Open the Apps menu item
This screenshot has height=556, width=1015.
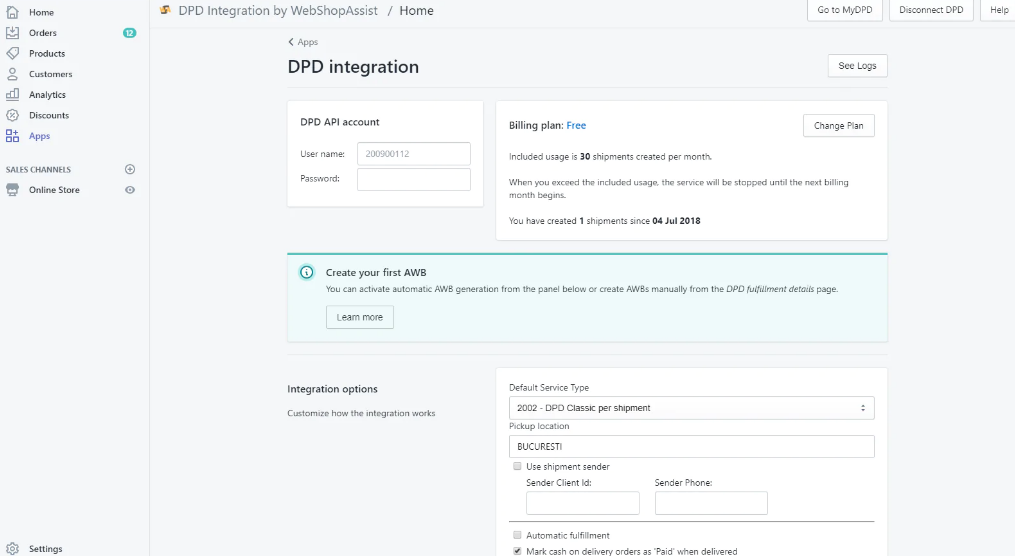pos(39,136)
